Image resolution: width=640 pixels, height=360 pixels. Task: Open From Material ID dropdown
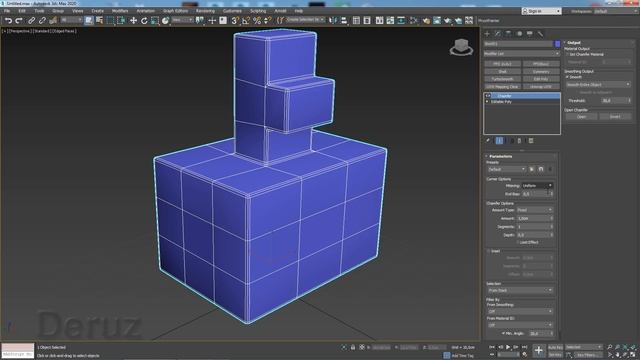coord(520,325)
